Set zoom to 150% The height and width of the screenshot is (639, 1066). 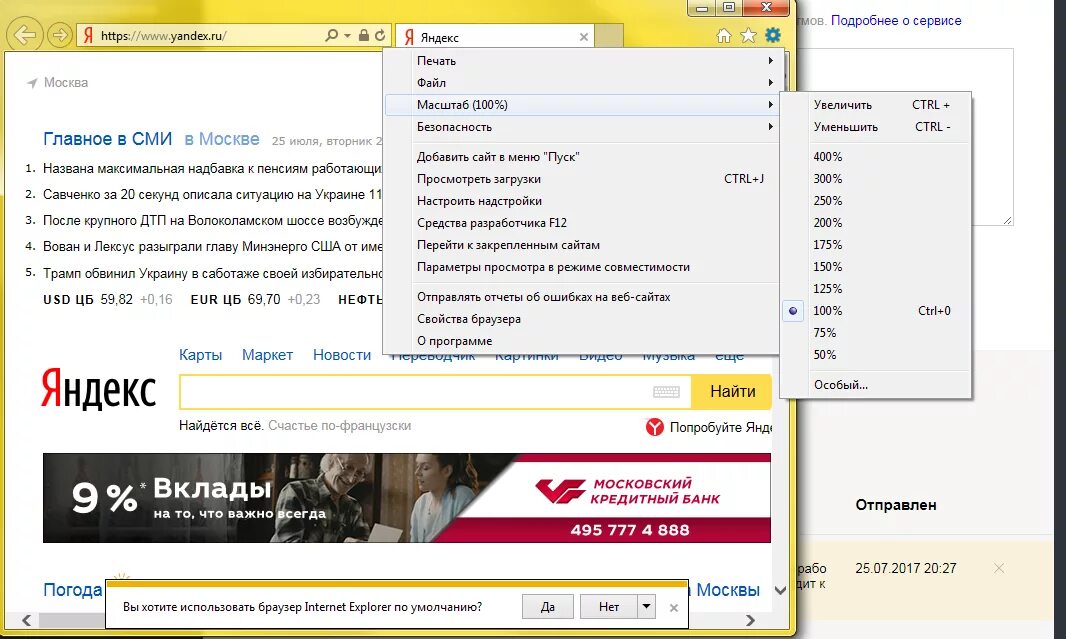[x=876, y=266]
